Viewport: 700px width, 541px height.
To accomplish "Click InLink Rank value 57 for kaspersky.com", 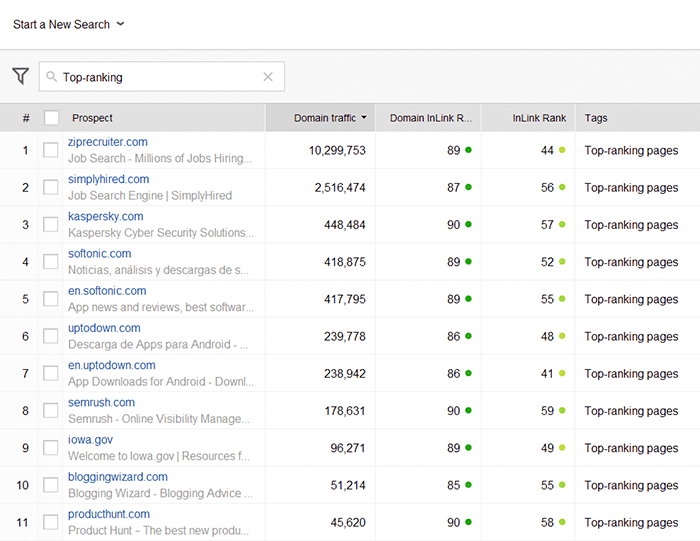I will tap(547, 225).
